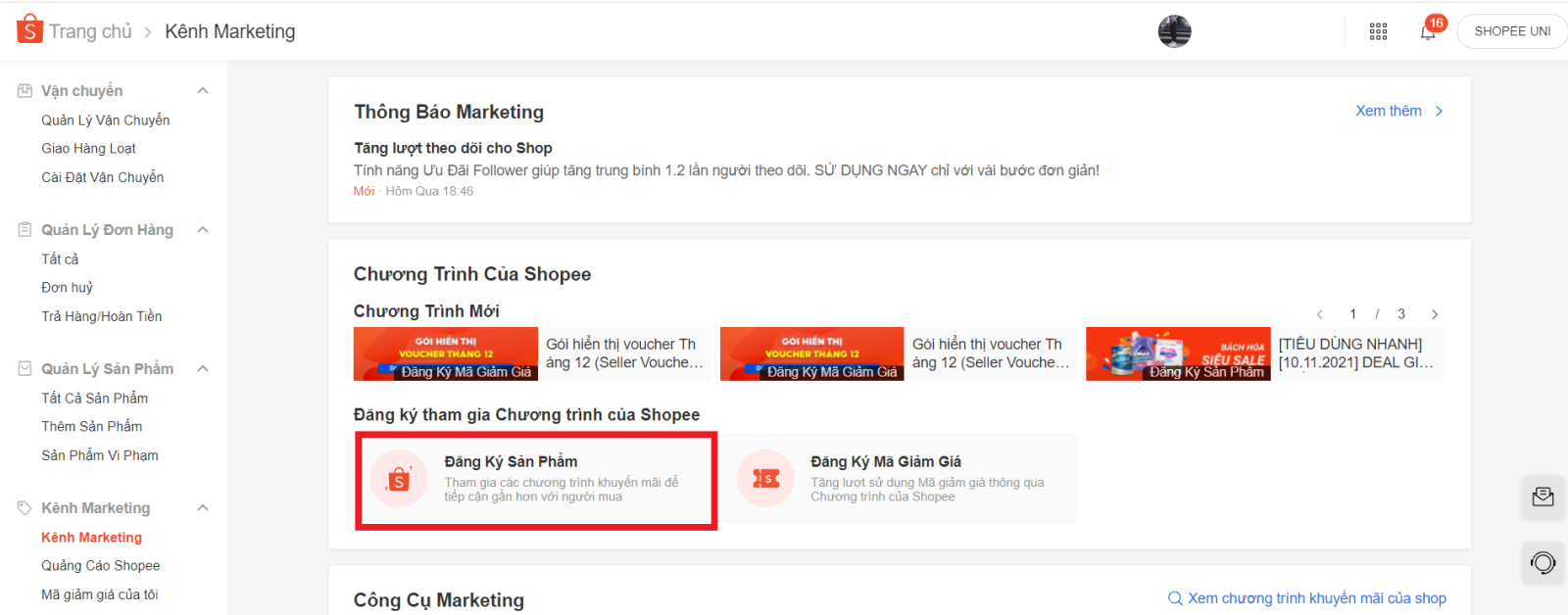Viewport: 1568px width, 615px height.
Task: Click the user profile avatar
Action: point(1174,31)
